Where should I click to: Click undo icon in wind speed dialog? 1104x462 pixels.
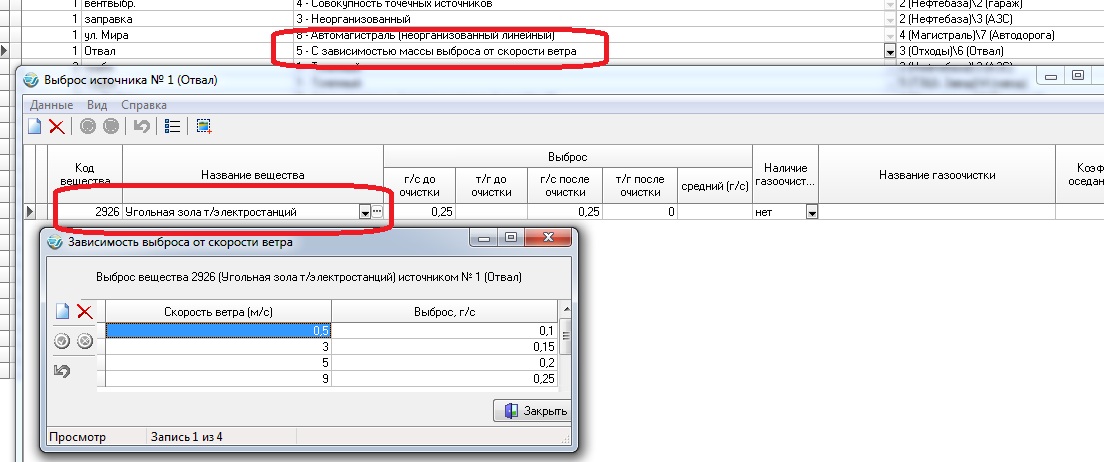click(x=62, y=371)
